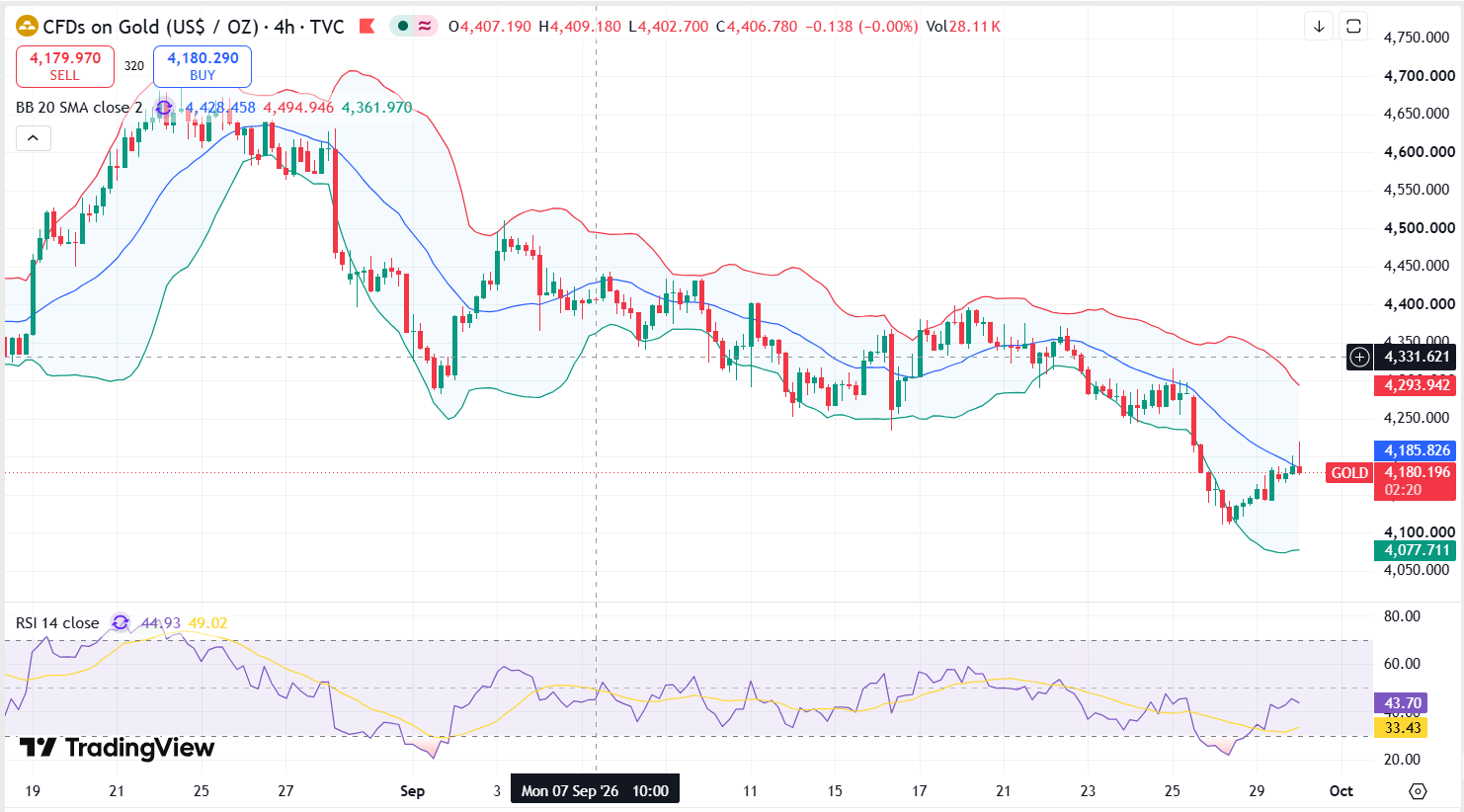
Task: Click the RSI indicator refresh icon
Action: (x=121, y=622)
